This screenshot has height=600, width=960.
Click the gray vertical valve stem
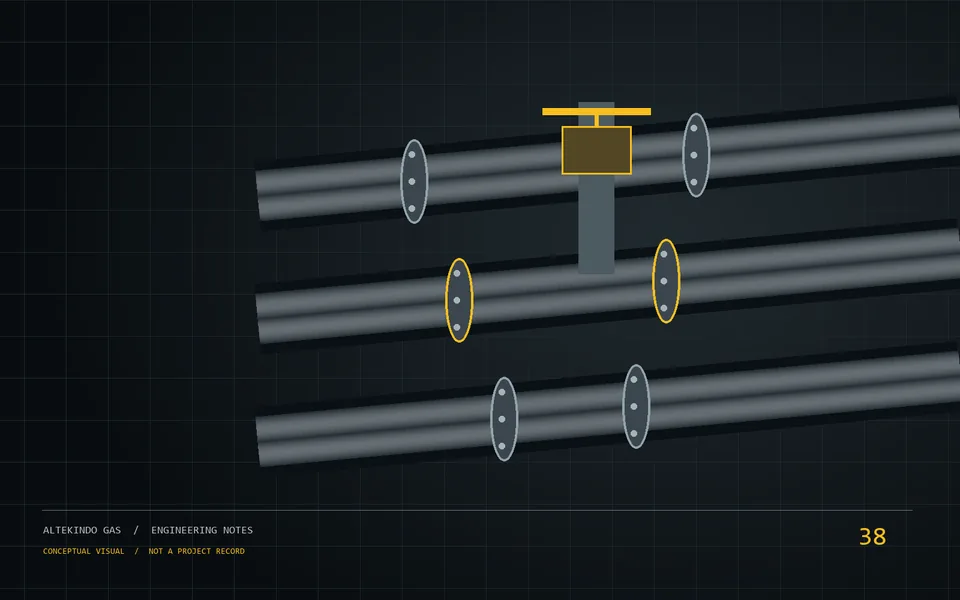pos(596,224)
